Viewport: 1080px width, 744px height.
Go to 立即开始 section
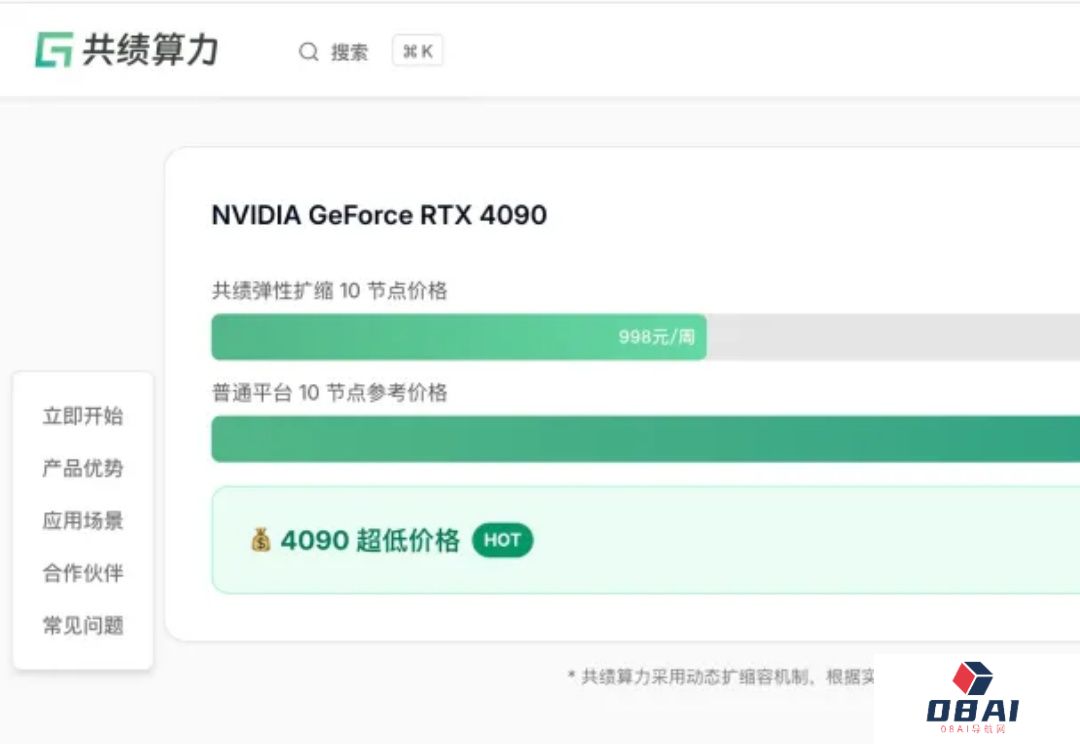click(x=83, y=416)
